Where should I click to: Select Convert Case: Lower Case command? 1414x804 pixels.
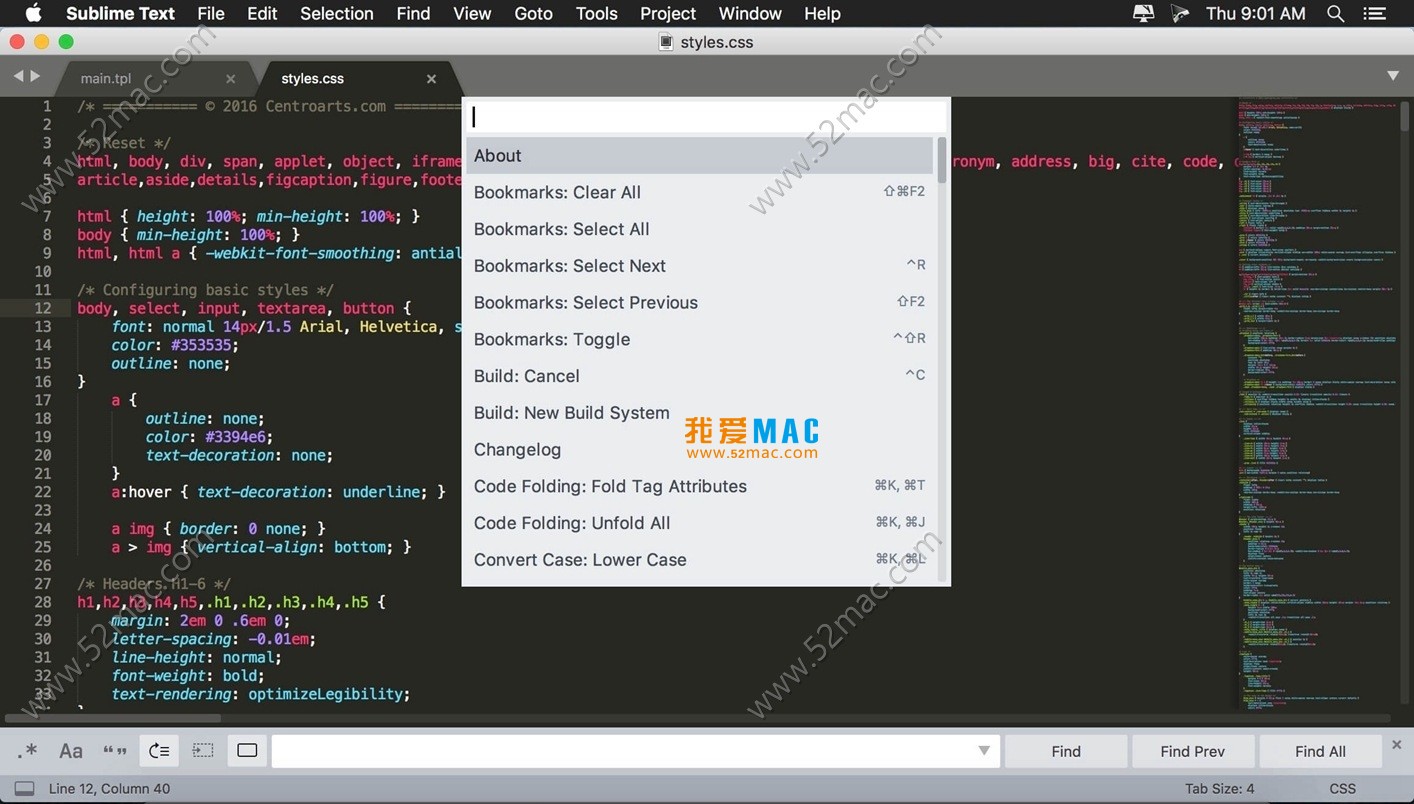(x=699, y=560)
